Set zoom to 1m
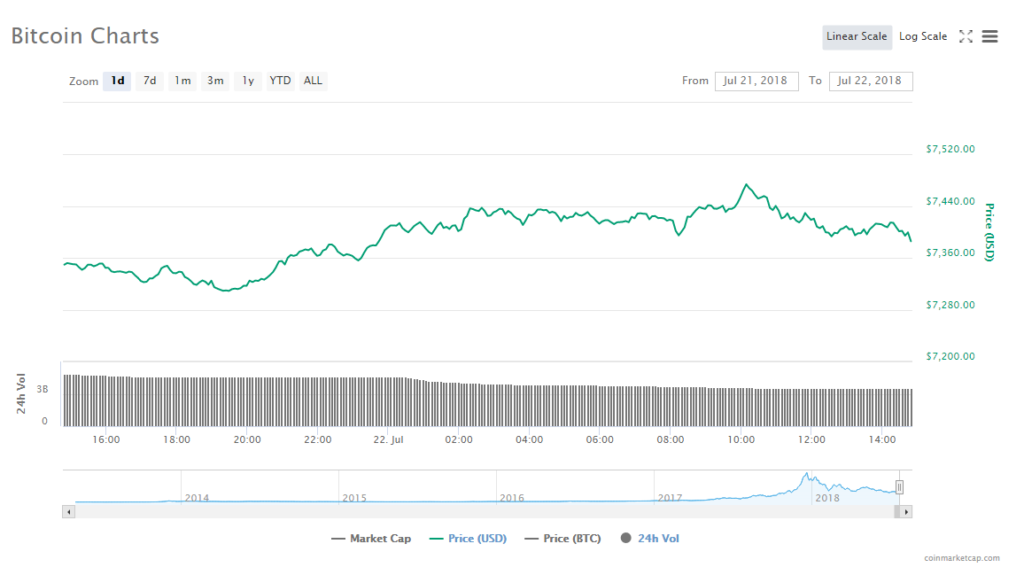The width and height of the screenshot is (1024, 575). (182, 81)
